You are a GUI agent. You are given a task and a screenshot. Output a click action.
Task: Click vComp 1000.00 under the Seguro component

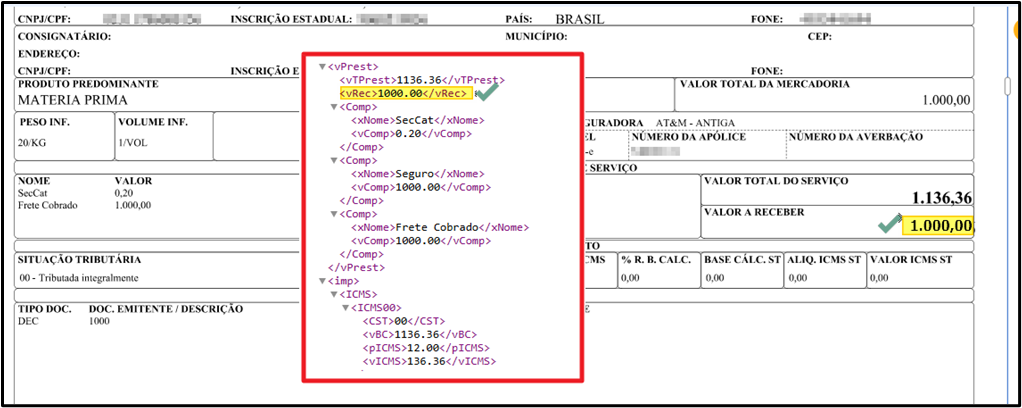click(x=421, y=187)
